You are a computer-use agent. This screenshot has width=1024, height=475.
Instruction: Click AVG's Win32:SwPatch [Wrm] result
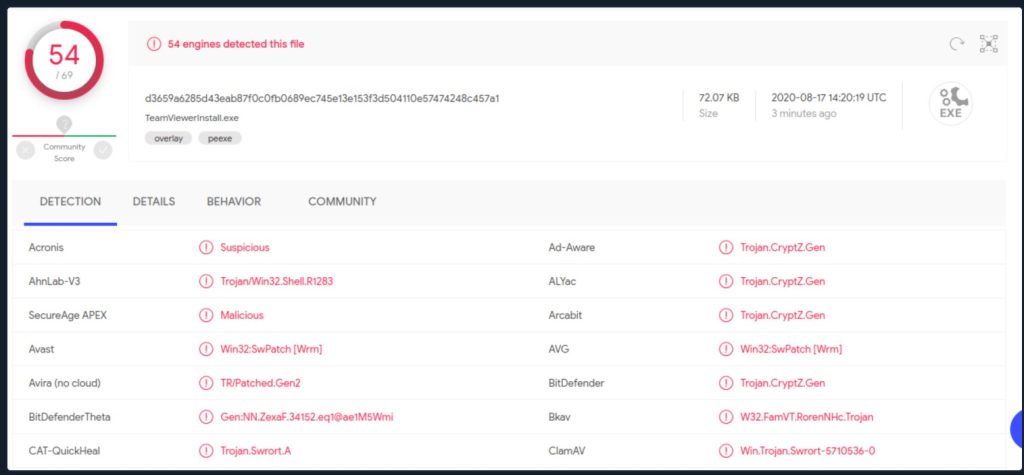point(791,349)
